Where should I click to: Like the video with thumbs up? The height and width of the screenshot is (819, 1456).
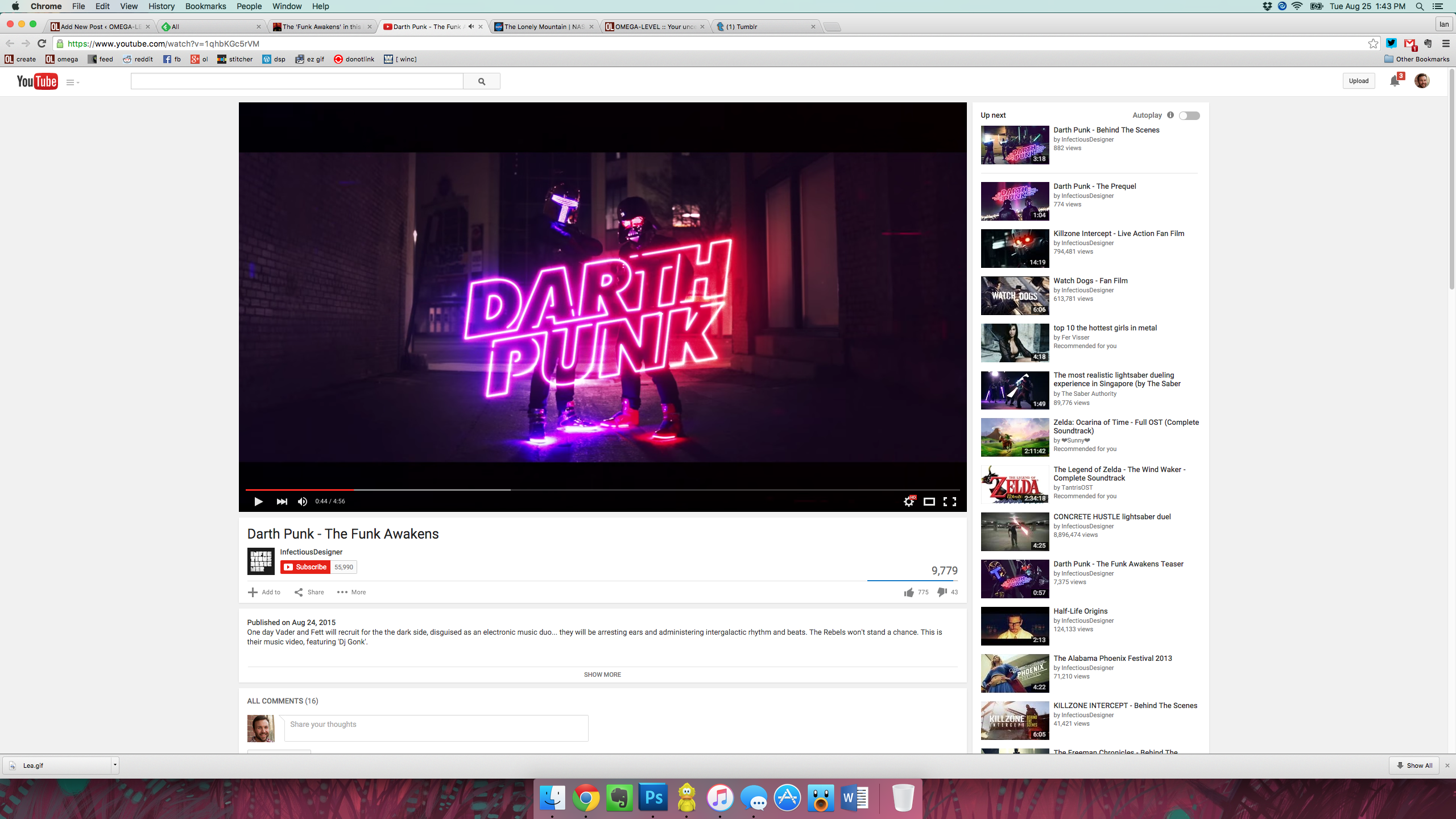point(909,592)
